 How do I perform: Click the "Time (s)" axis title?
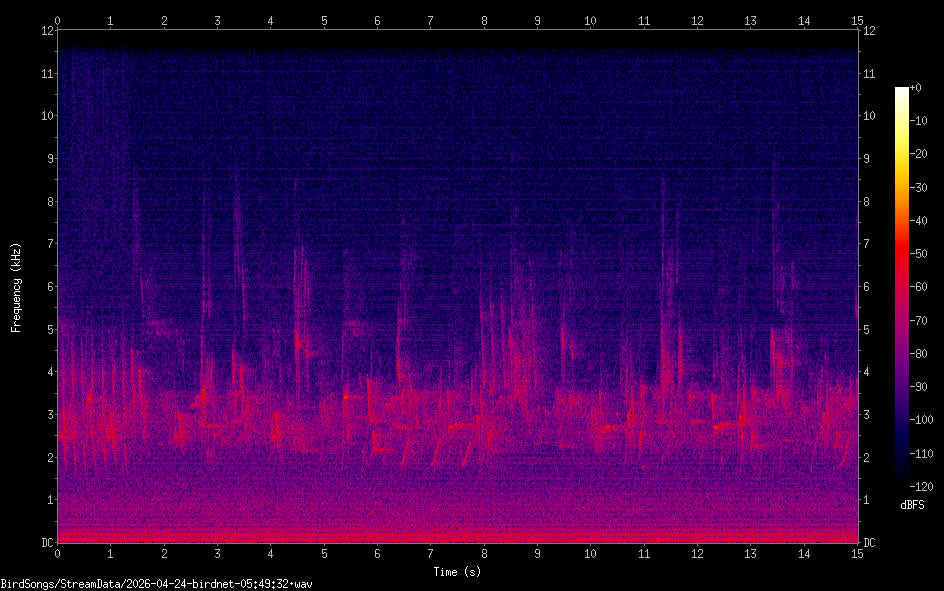click(458, 572)
